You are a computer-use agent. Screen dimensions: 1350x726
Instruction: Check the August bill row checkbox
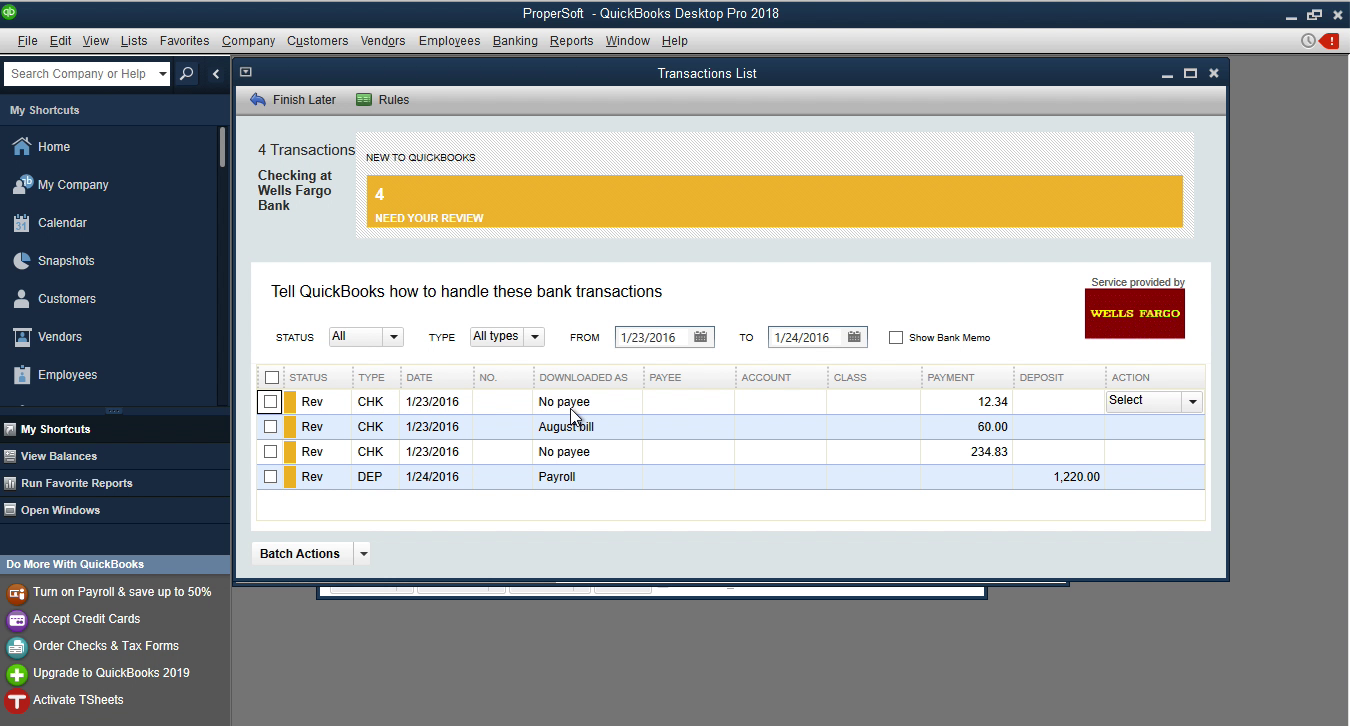[270, 426]
